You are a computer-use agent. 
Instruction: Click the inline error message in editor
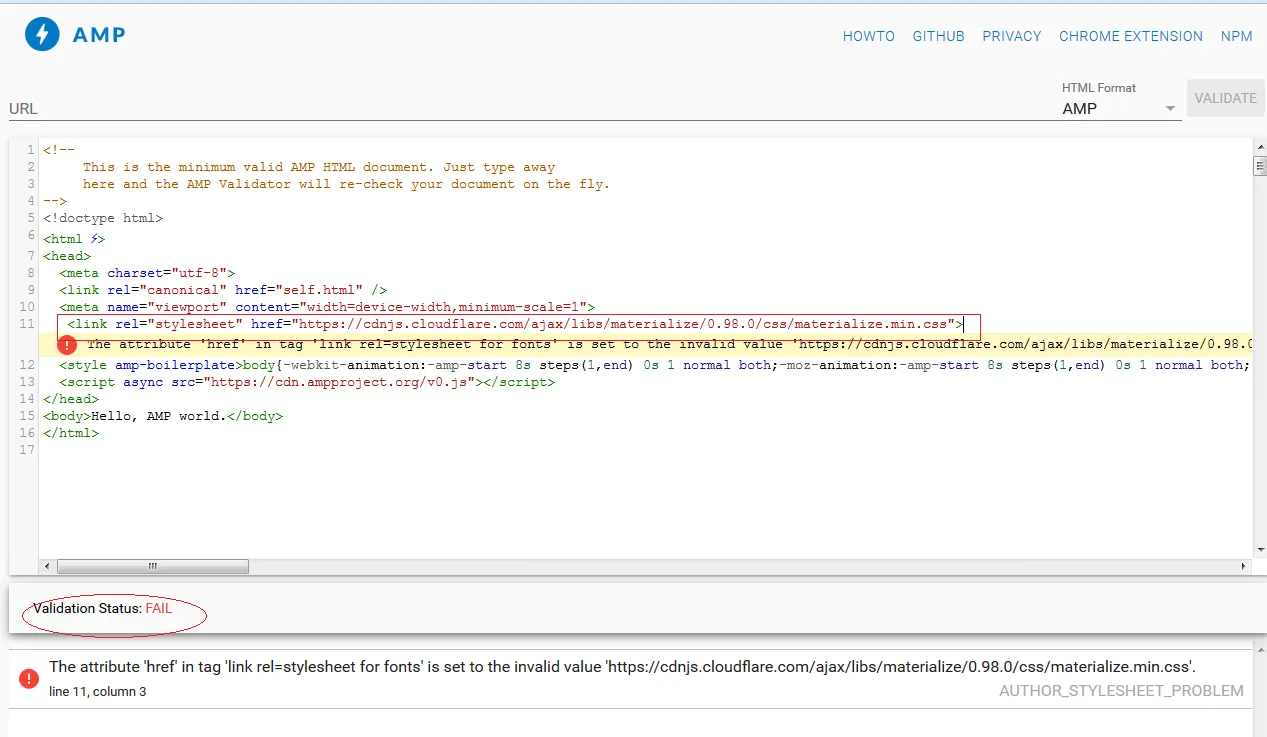(669, 345)
